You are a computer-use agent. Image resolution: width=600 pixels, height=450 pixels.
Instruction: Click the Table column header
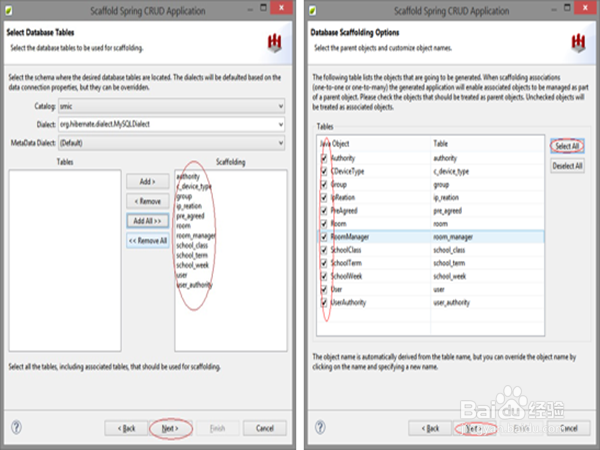tap(487, 143)
